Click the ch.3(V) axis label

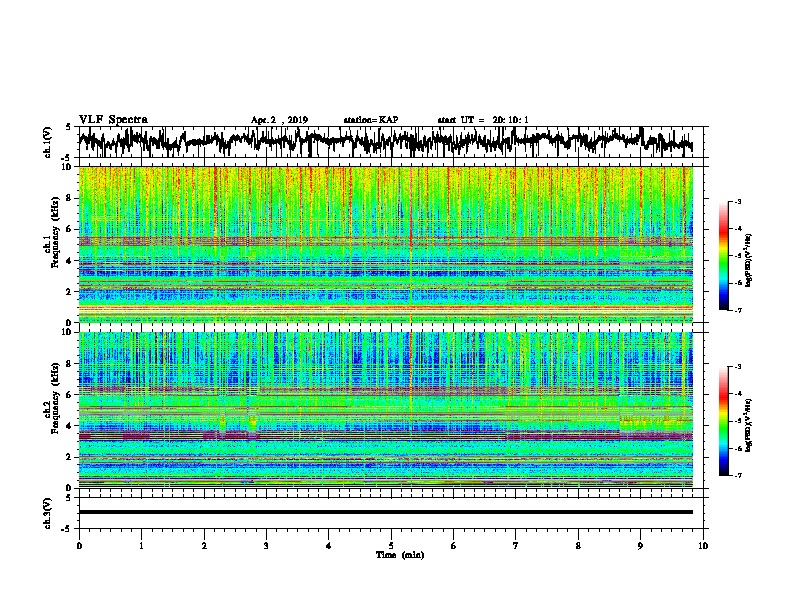47,513
